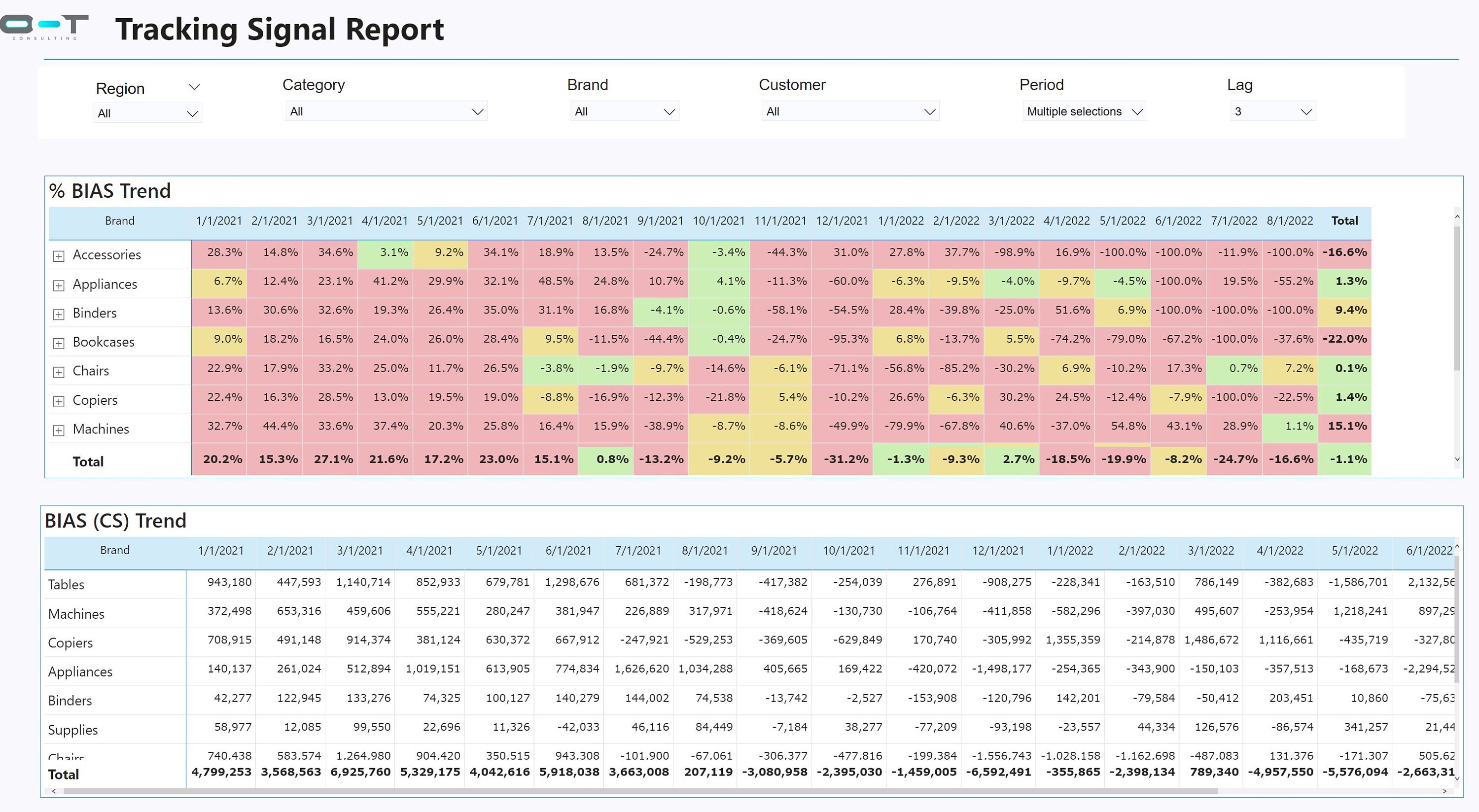Expand the Accessories row in % BIAS Trend

pos(59,255)
